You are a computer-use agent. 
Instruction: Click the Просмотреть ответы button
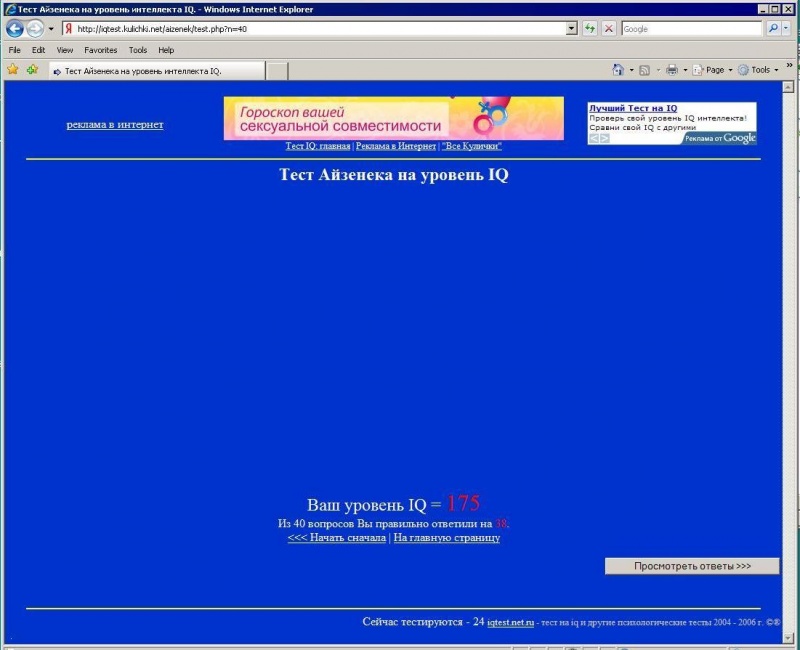[692, 566]
